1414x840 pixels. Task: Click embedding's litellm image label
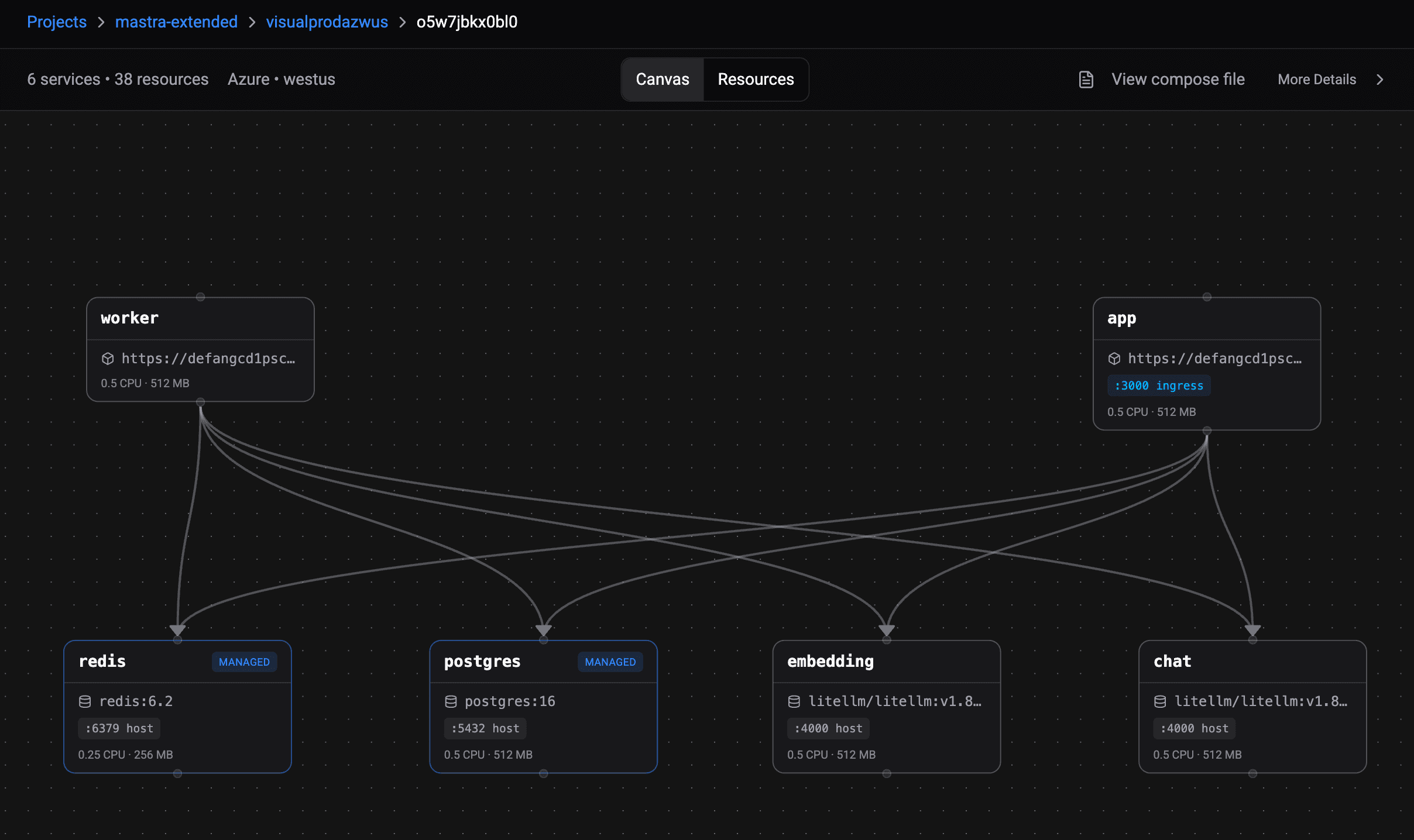tap(895, 701)
